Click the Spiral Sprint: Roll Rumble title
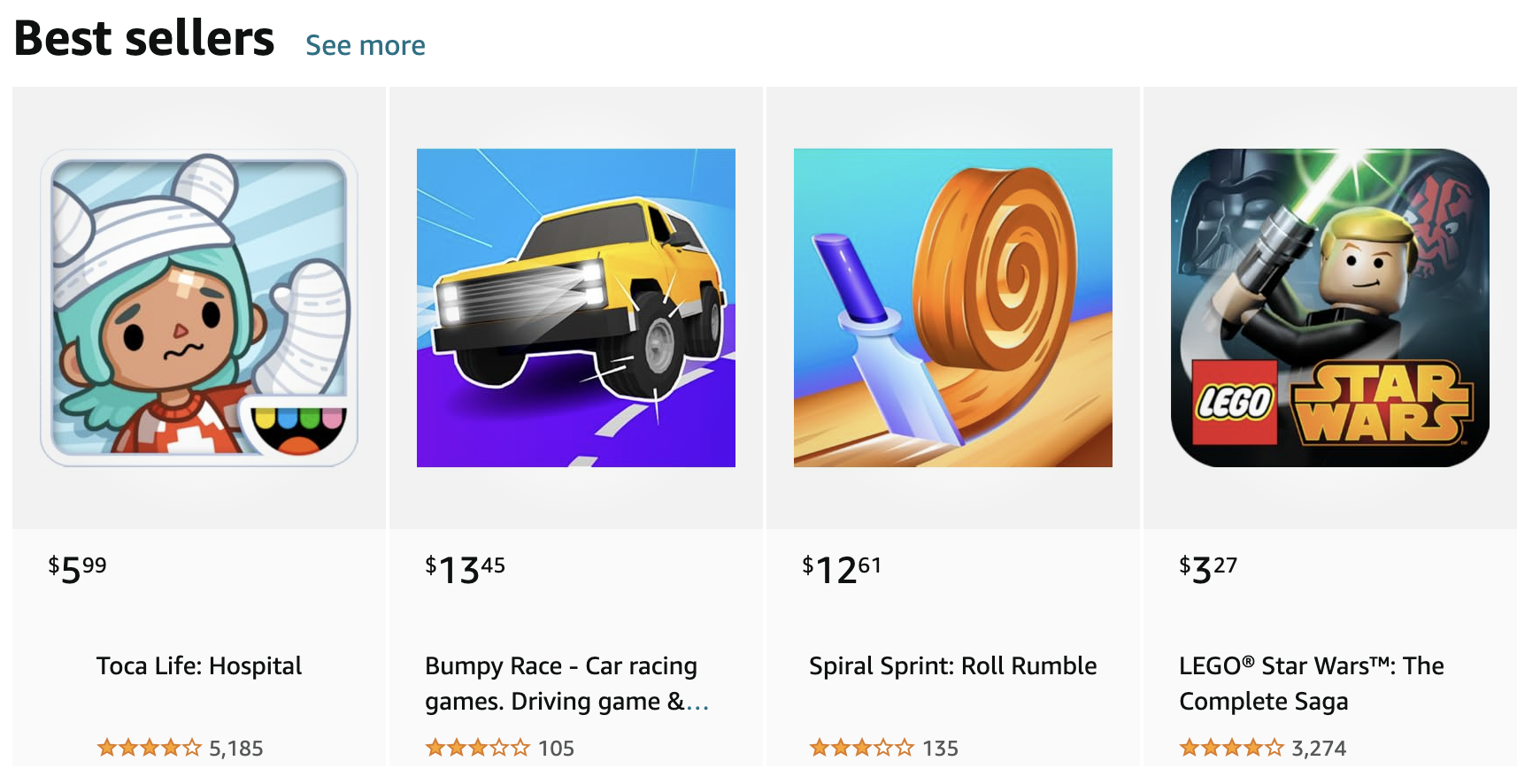The height and width of the screenshot is (784, 1517). (x=952, y=665)
